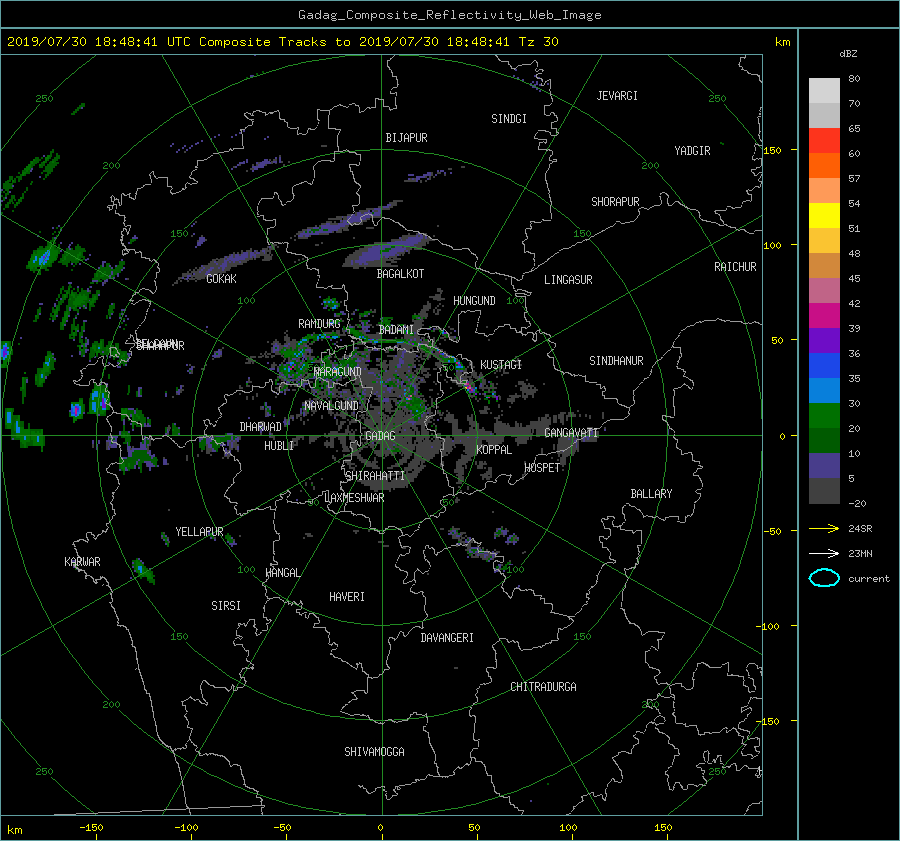The height and width of the screenshot is (841, 900).
Task: Click the HUNGUND city label
Action: coord(474,301)
